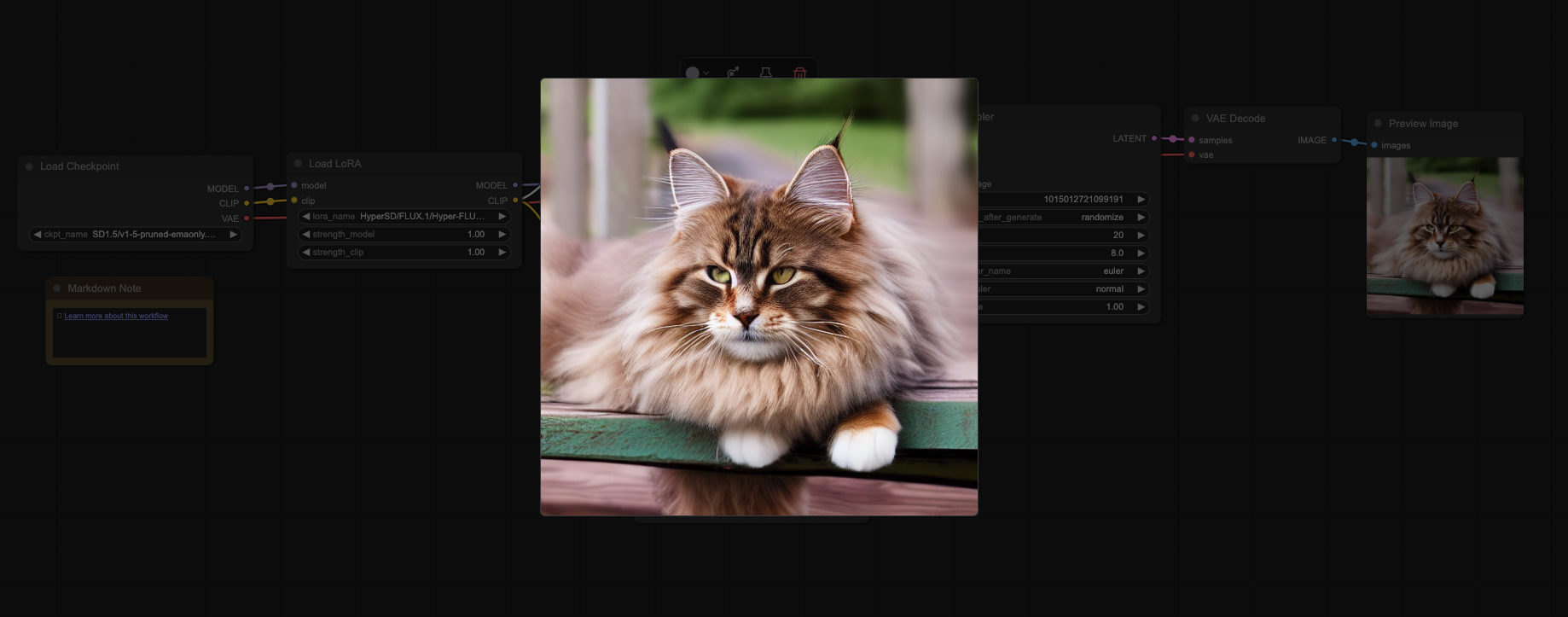Click the images input slot on Preview Image

point(1373,145)
